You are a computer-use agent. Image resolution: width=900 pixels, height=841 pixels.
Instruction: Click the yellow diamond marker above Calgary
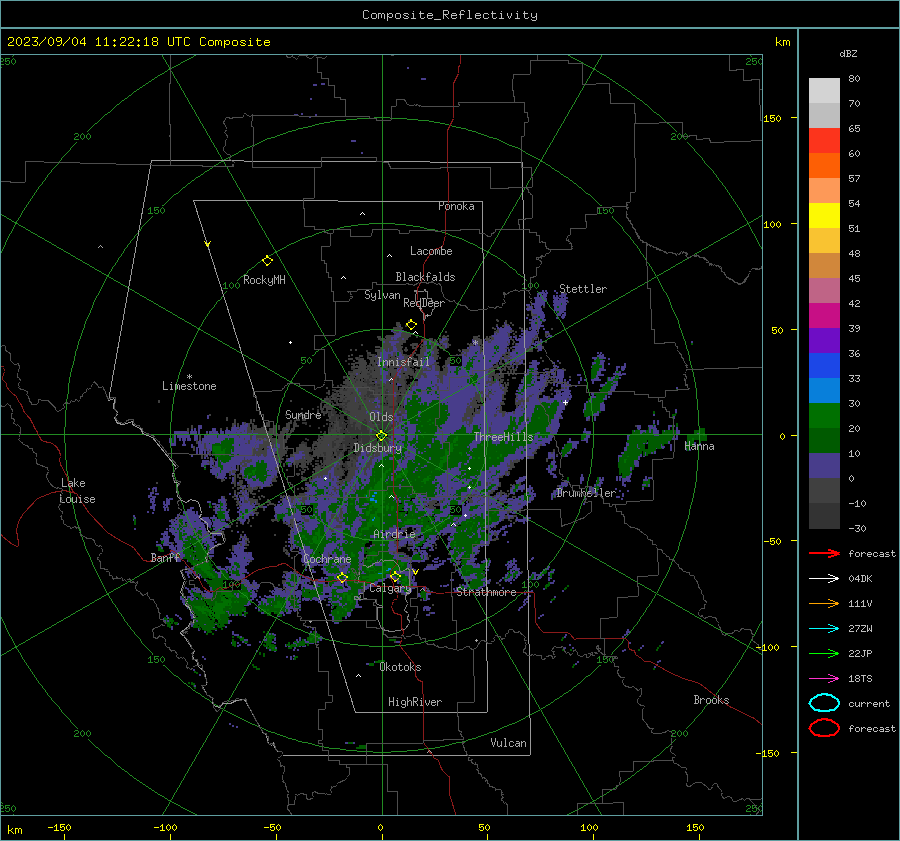pos(395,576)
